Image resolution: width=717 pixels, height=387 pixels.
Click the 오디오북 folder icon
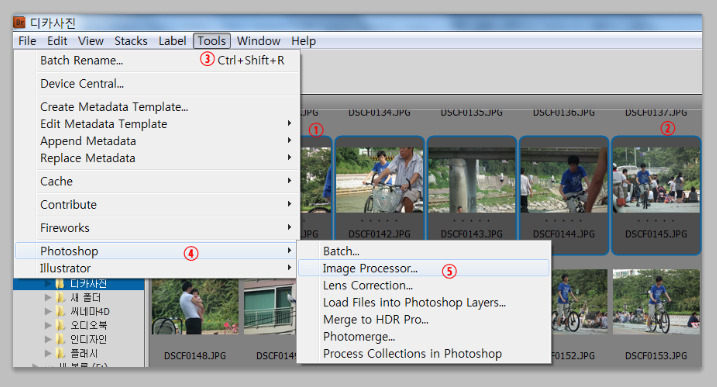point(60,325)
